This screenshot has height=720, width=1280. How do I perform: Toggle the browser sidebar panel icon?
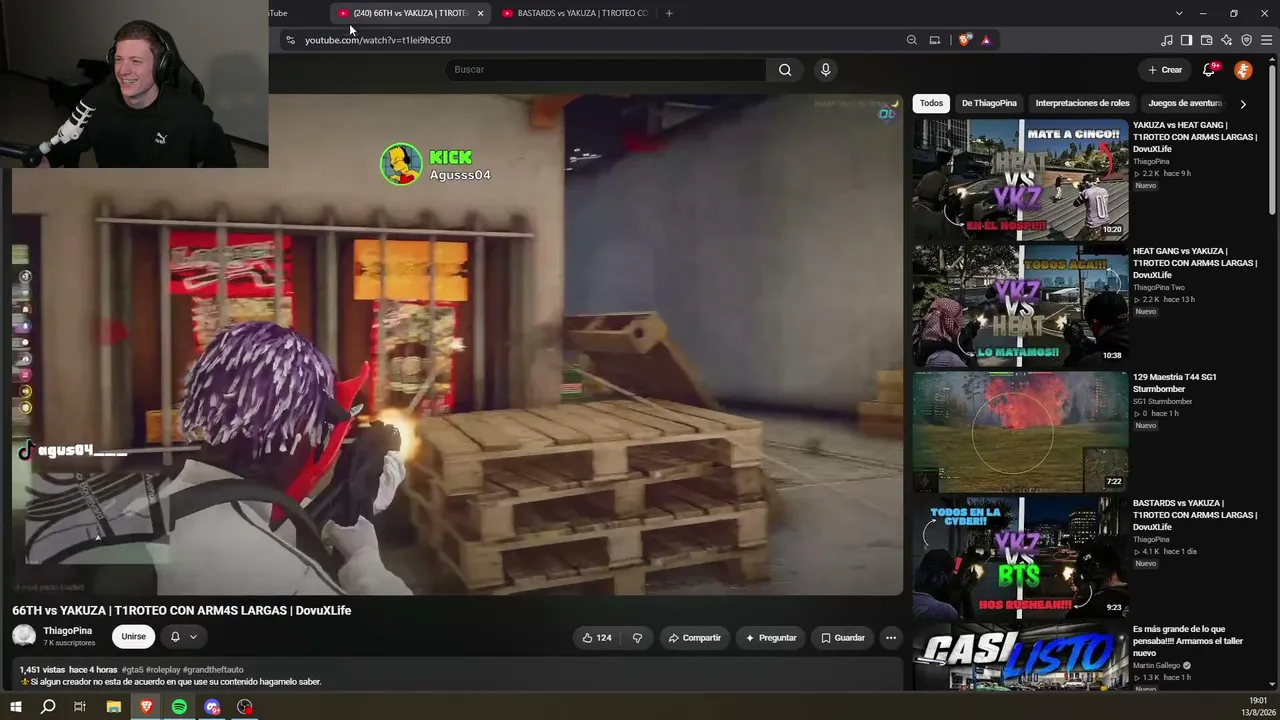click(1186, 40)
